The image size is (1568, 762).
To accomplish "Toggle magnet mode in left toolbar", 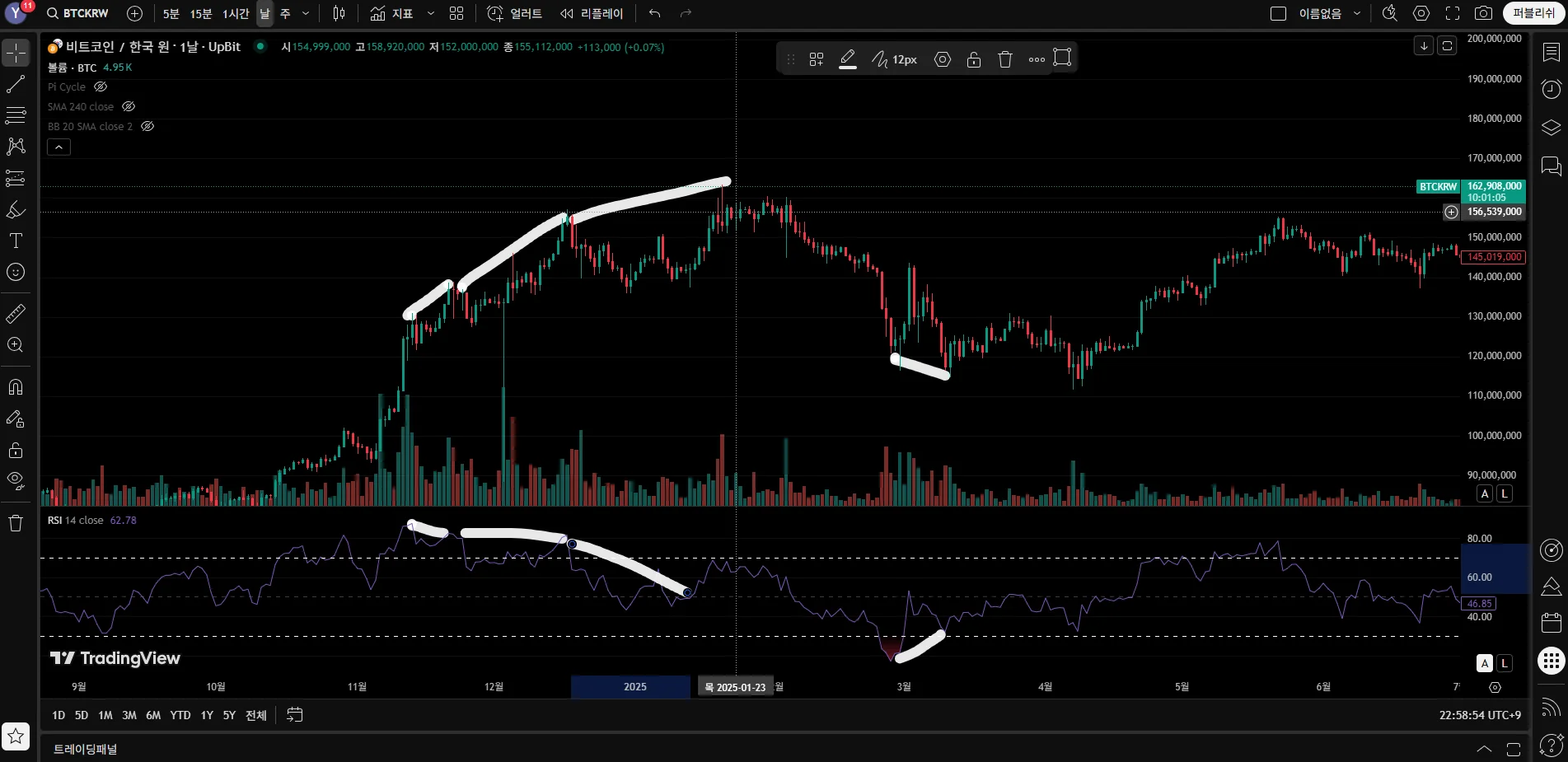I will click(16, 387).
